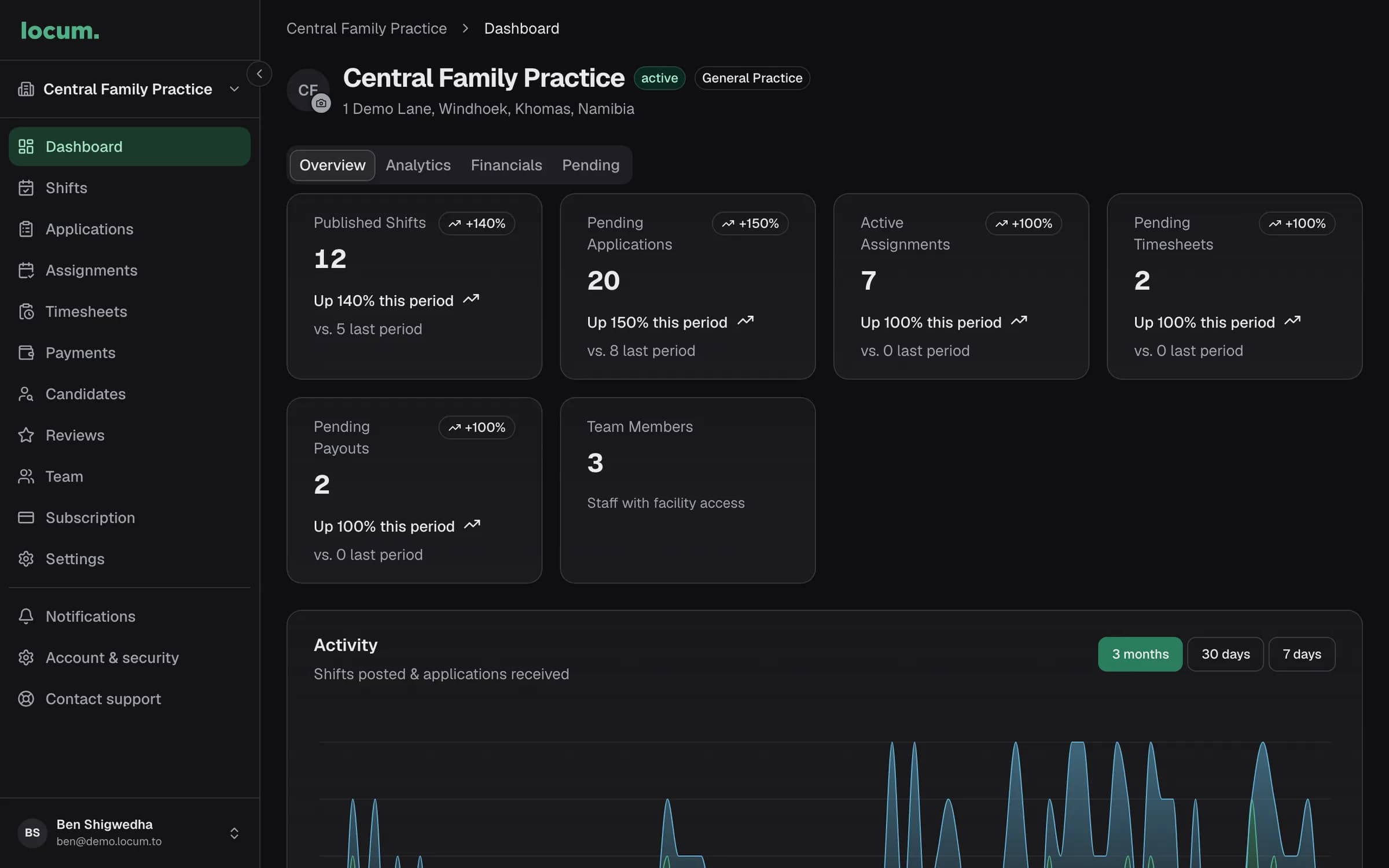Screen dimensions: 1389x868
Task: Select the 7 days activity range
Action: [x=1302, y=654]
